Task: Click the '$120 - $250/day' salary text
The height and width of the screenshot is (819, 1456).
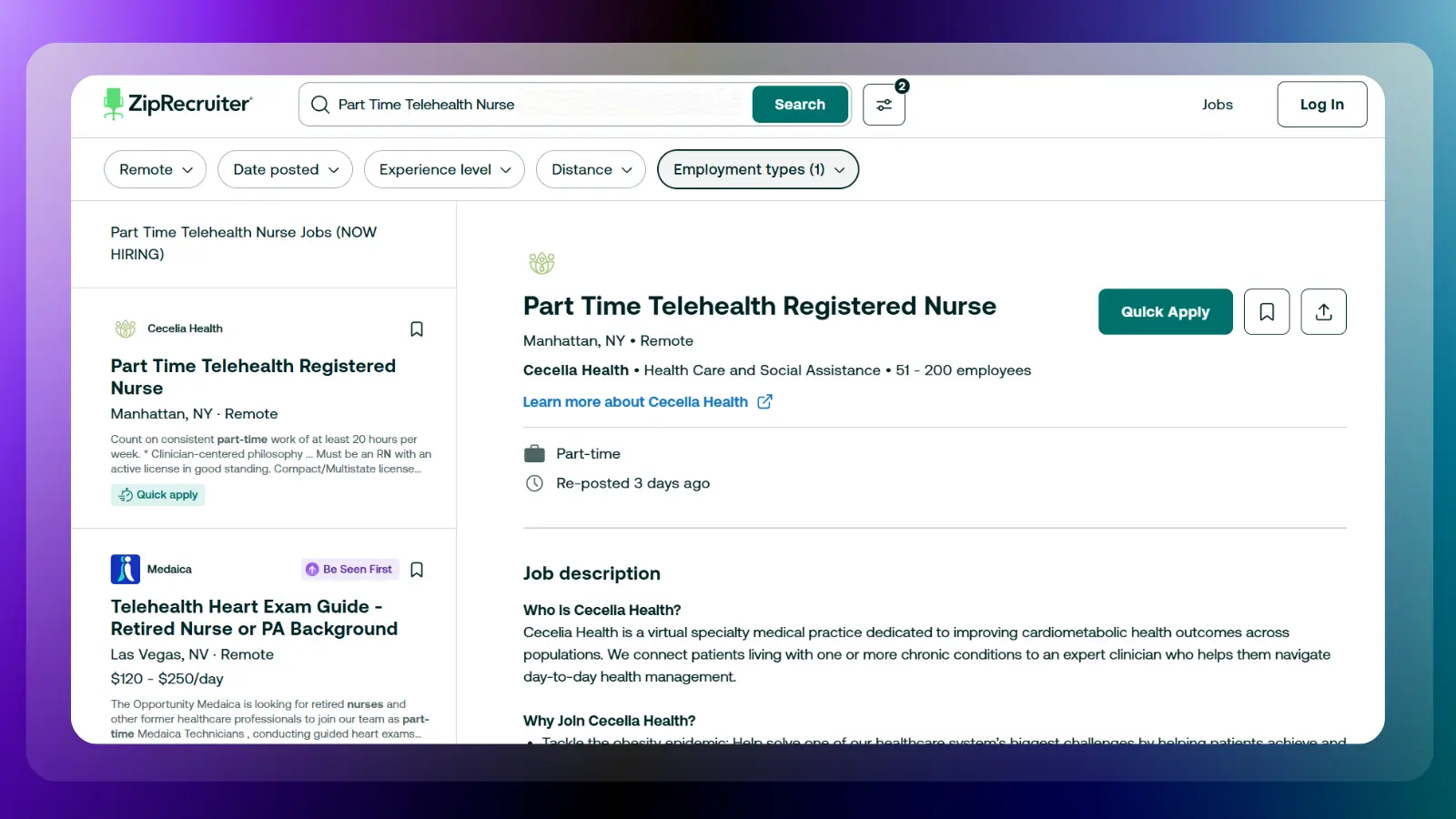Action: pos(167,679)
